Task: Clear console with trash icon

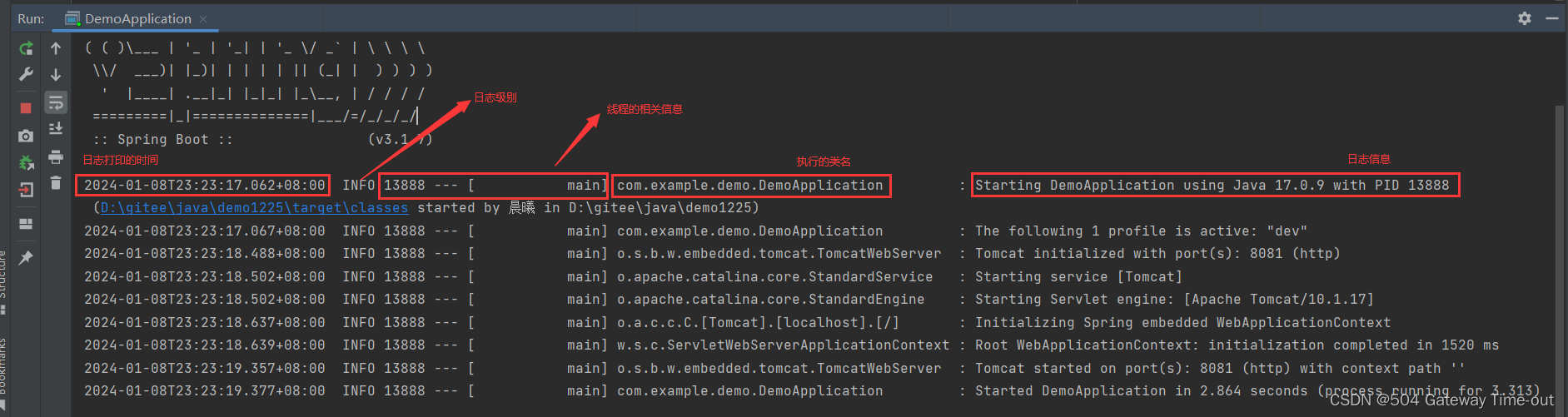Action: tap(56, 182)
